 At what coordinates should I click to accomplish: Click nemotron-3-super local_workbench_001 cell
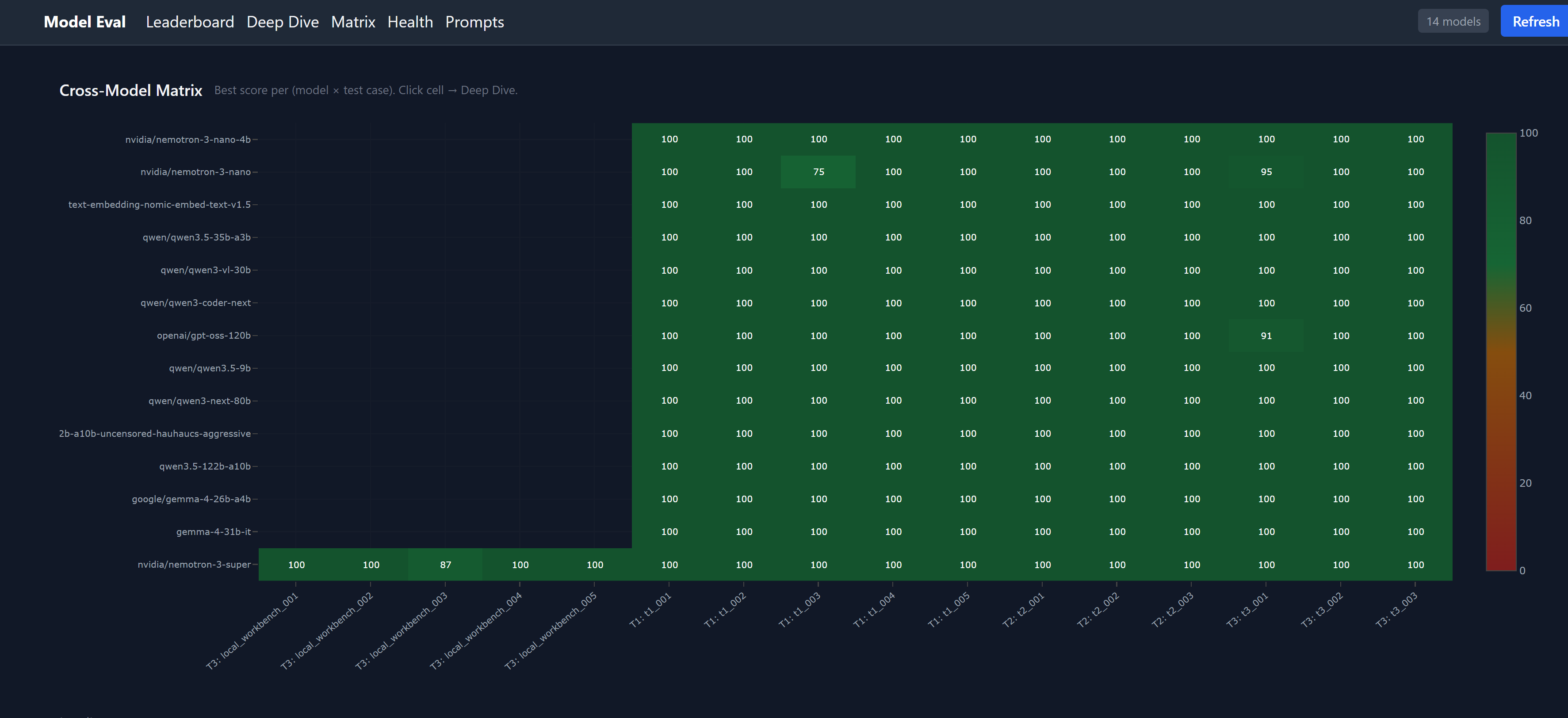point(296,565)
